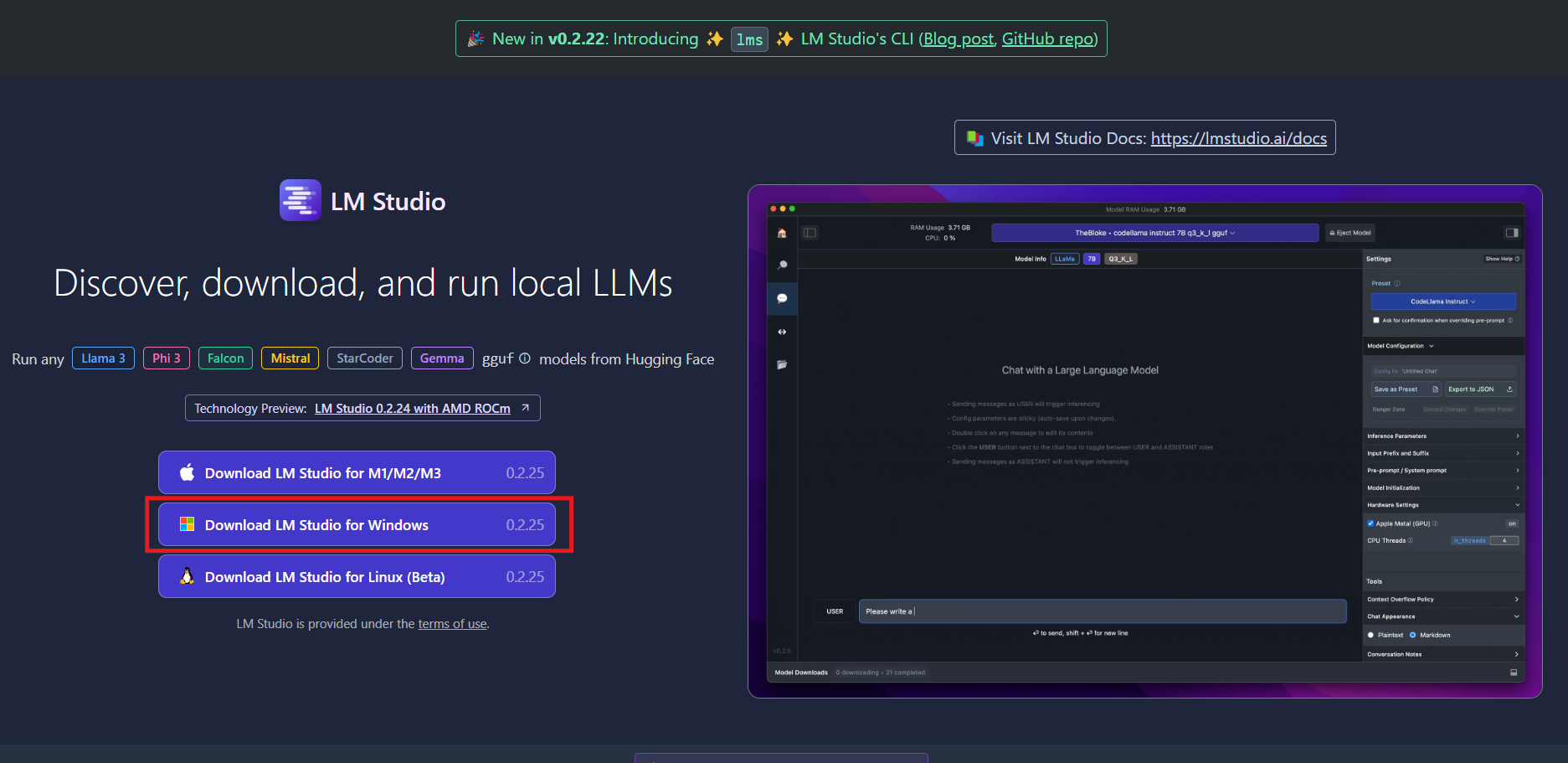
Task: Click the Q3_K_L tag next to Model Info
Action: [x=1121, y=259]
